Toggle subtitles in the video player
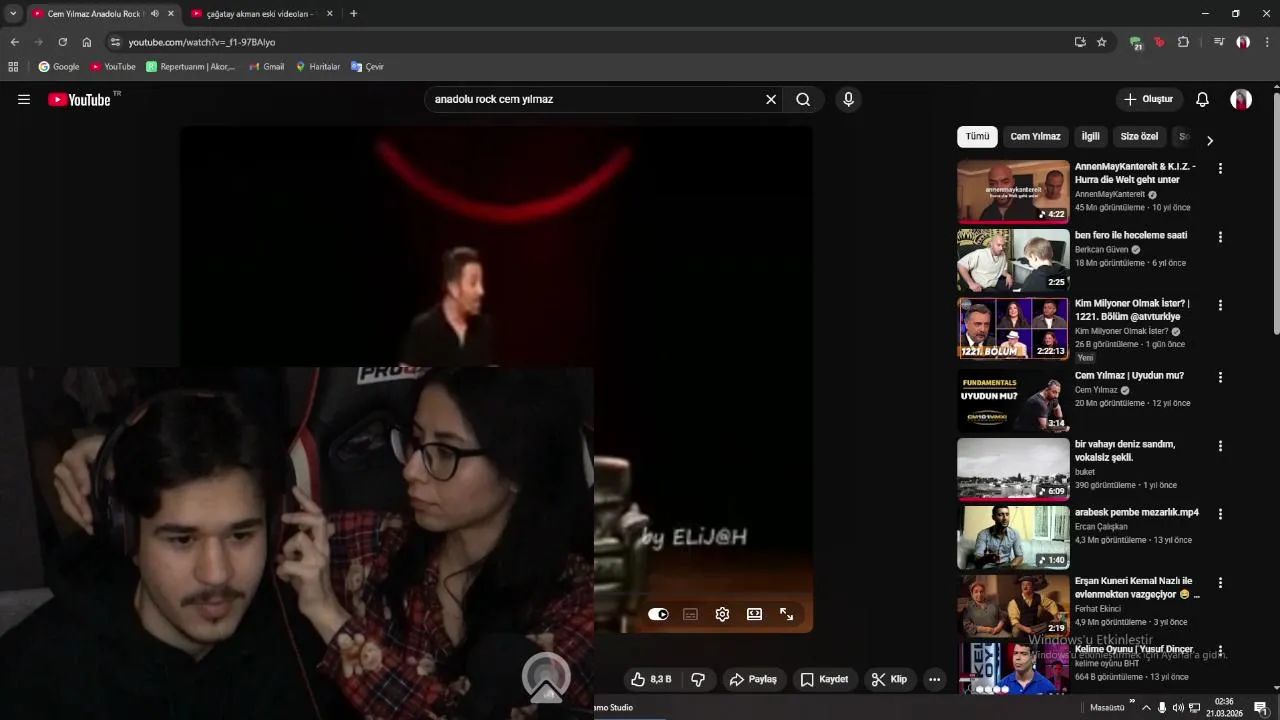 (x=690, y=614)
